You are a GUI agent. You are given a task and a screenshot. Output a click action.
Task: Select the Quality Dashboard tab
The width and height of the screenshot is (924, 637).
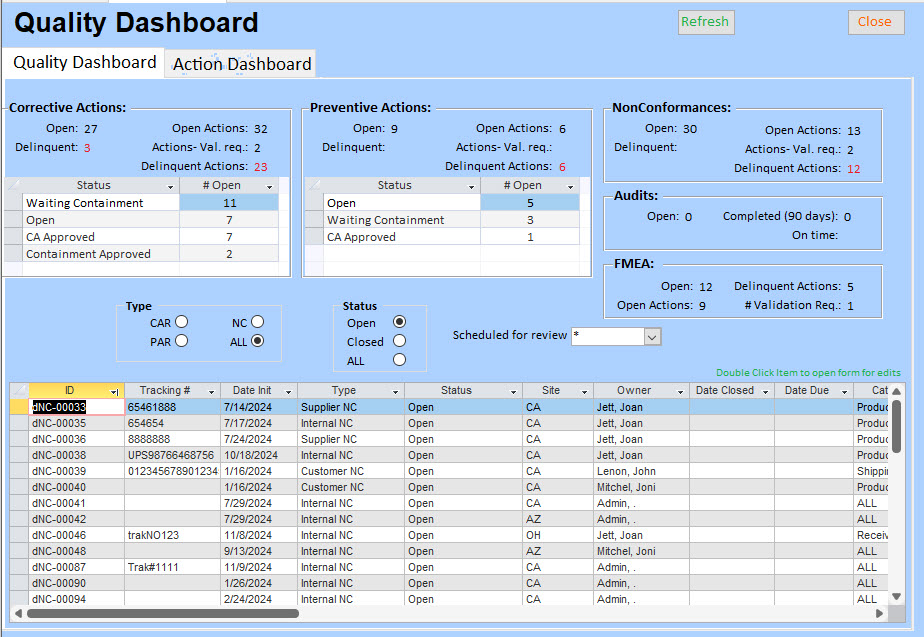[x=84, y=62]
